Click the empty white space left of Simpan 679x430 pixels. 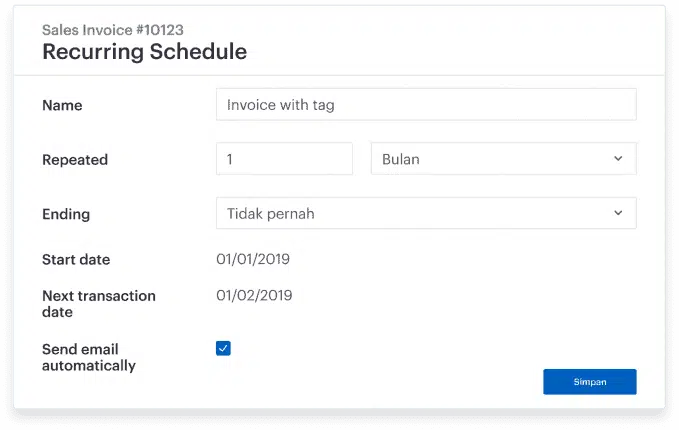tap(400, 382)
